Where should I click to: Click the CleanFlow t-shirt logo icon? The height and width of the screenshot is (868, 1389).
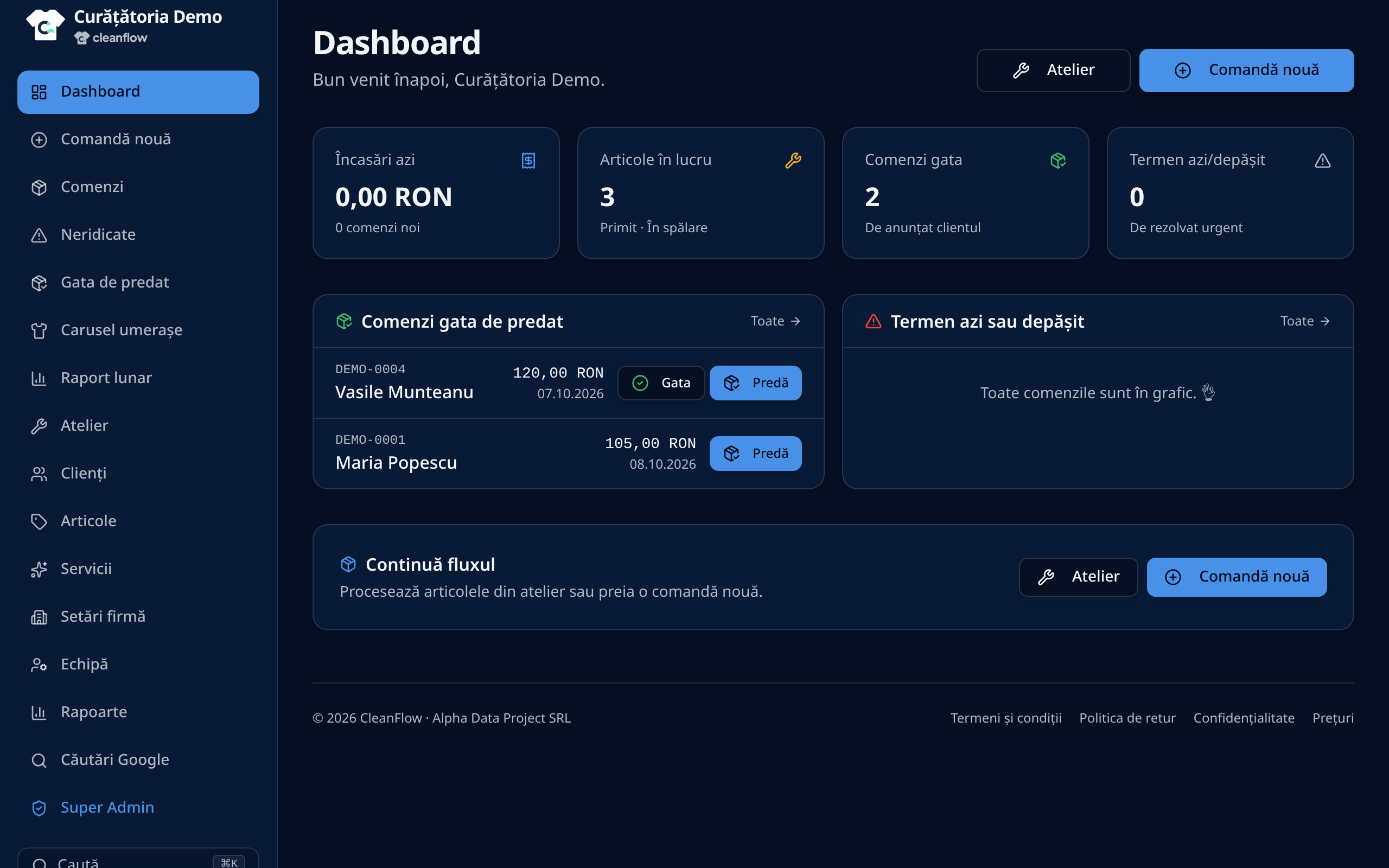(x=46, y=25)
